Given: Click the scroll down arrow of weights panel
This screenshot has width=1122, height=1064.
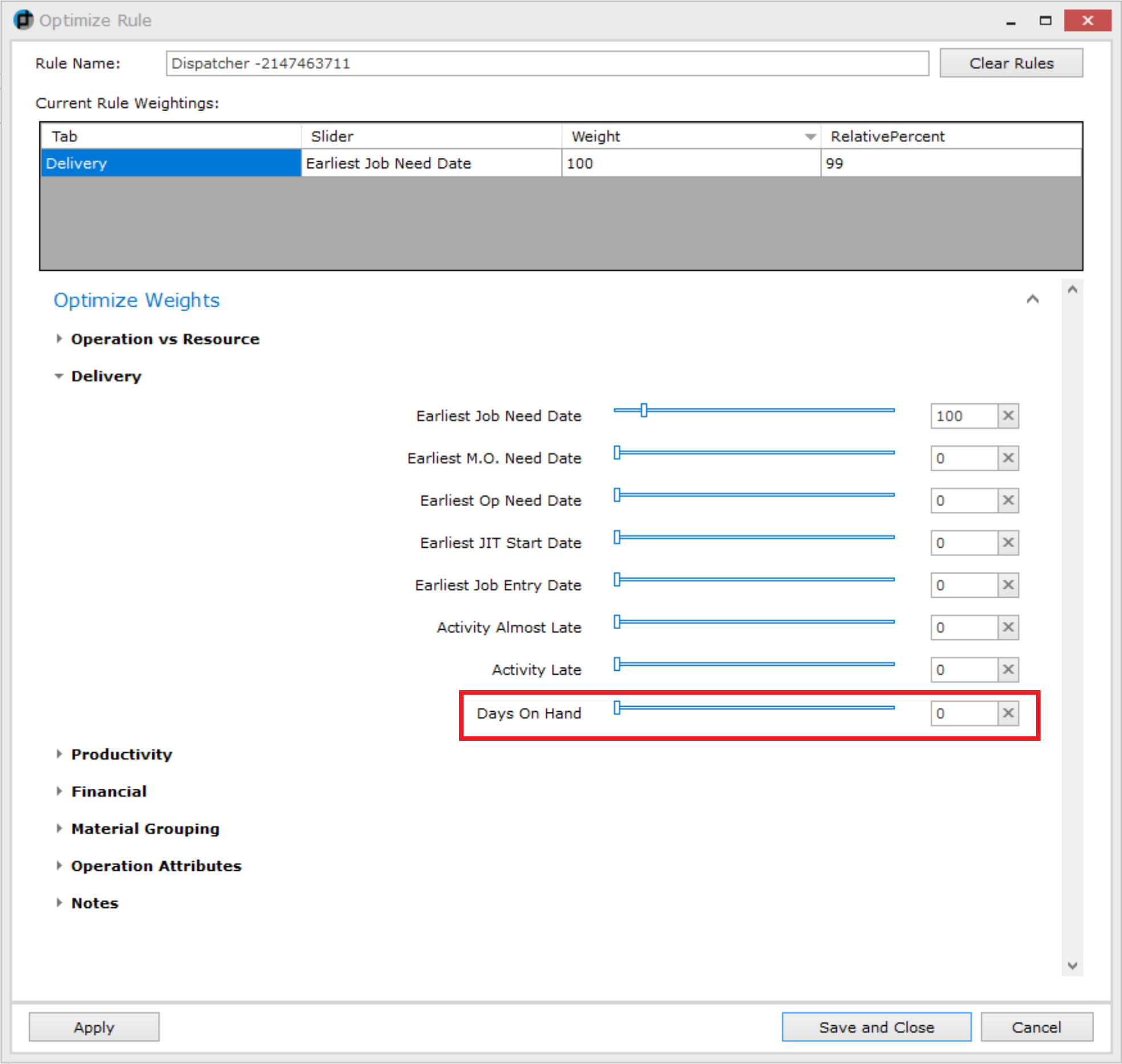Looking at the screenshot, I should tap(1072, 965).
